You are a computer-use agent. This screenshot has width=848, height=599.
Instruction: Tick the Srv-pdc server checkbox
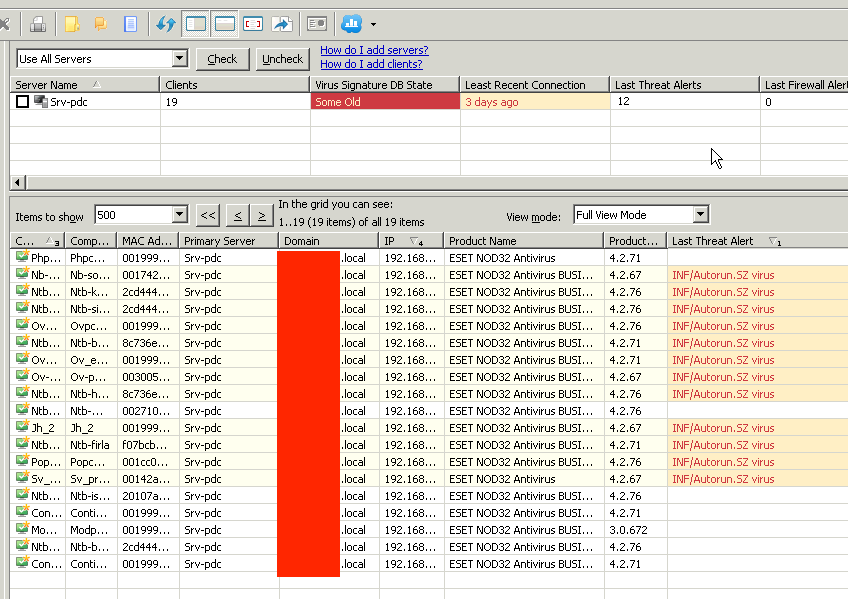(x=22, y=102)
